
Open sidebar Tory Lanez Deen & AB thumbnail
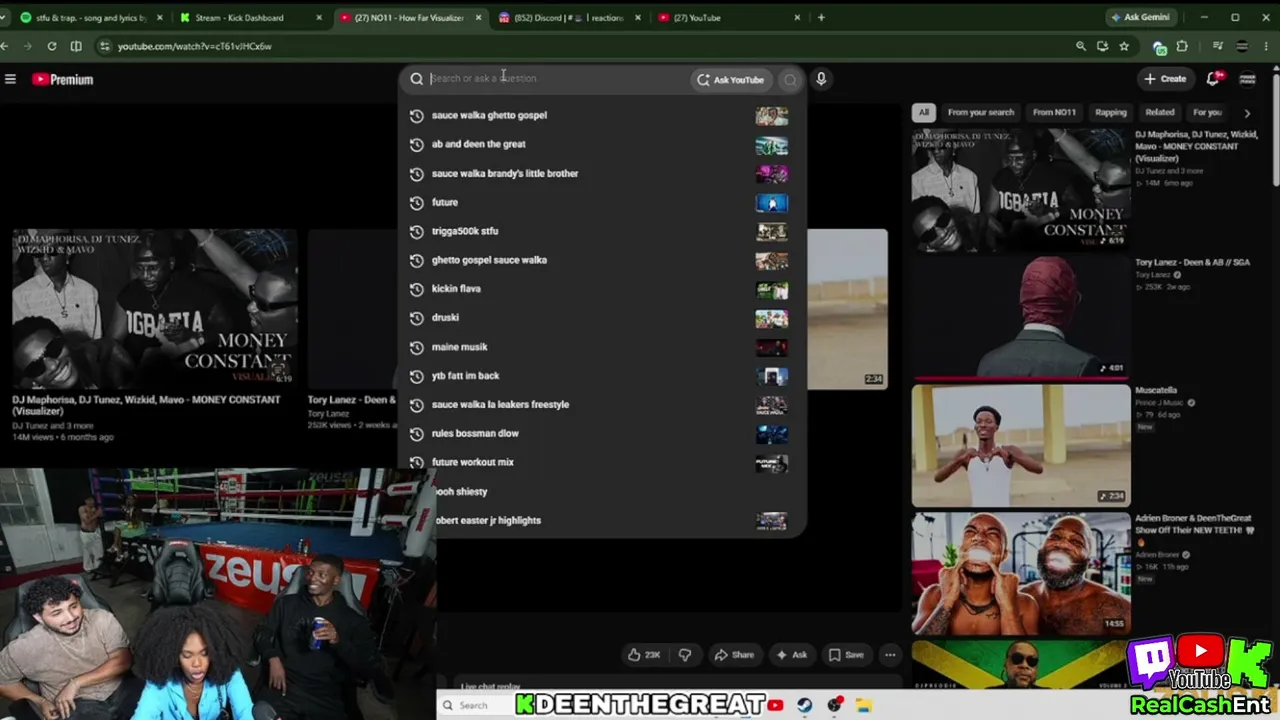(1021, 317)
